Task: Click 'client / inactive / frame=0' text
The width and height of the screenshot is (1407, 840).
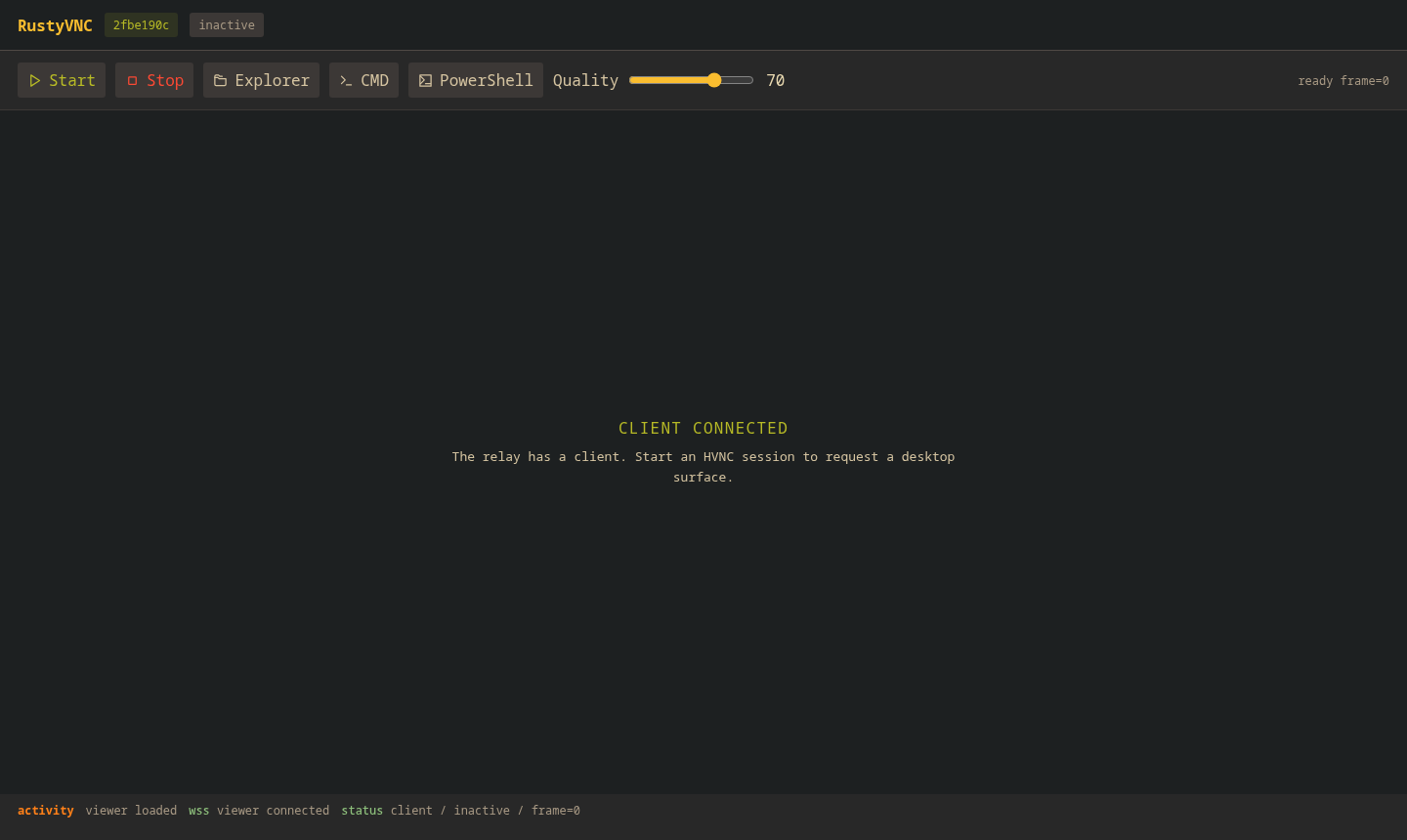Action: point(486,811)
